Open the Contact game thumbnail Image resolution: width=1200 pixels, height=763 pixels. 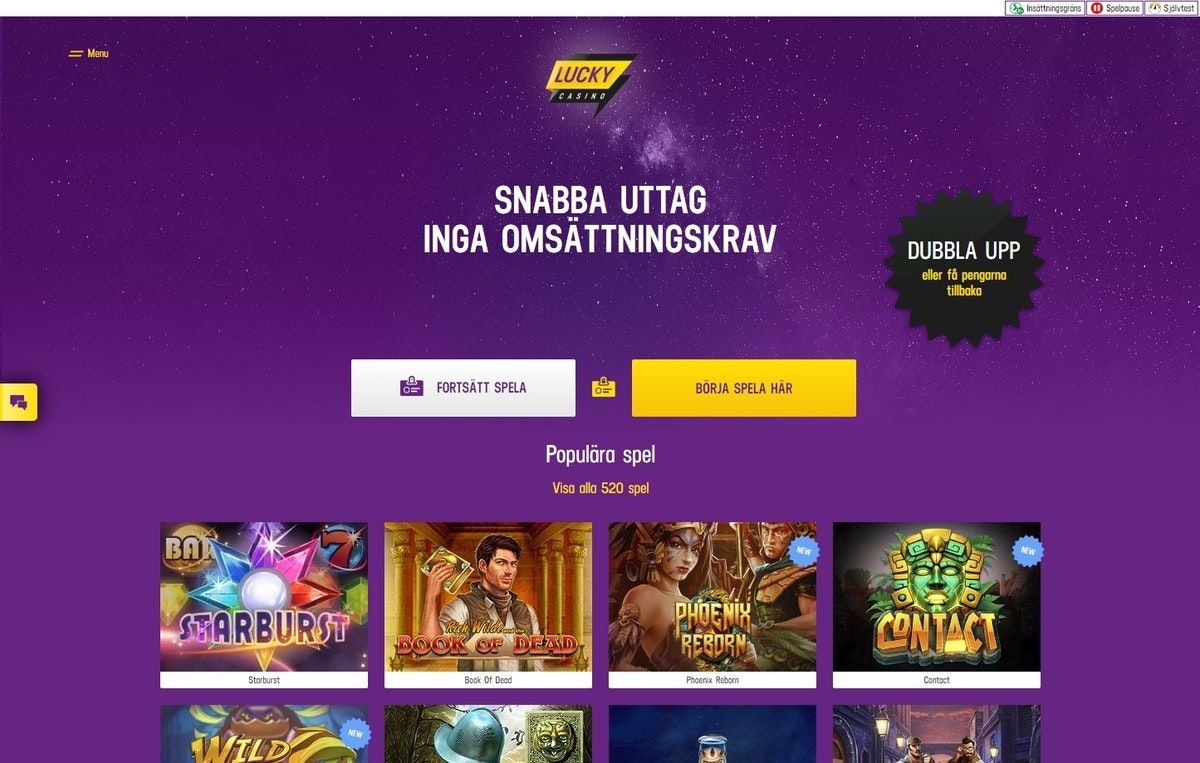pyautogui.click(x=936, y=605)
